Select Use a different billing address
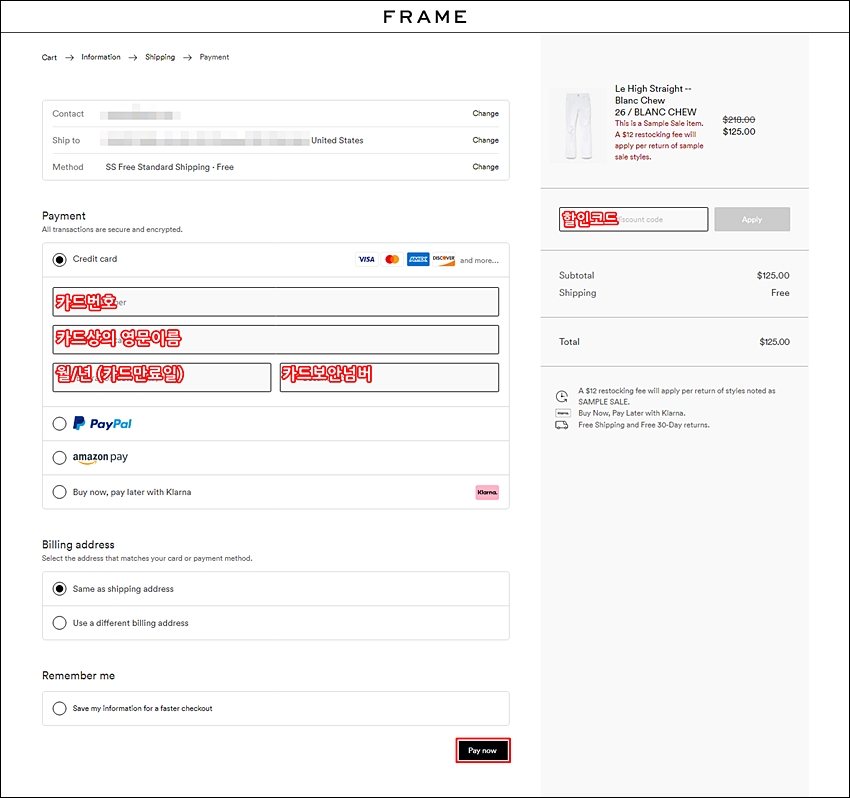 pos(60,623)
